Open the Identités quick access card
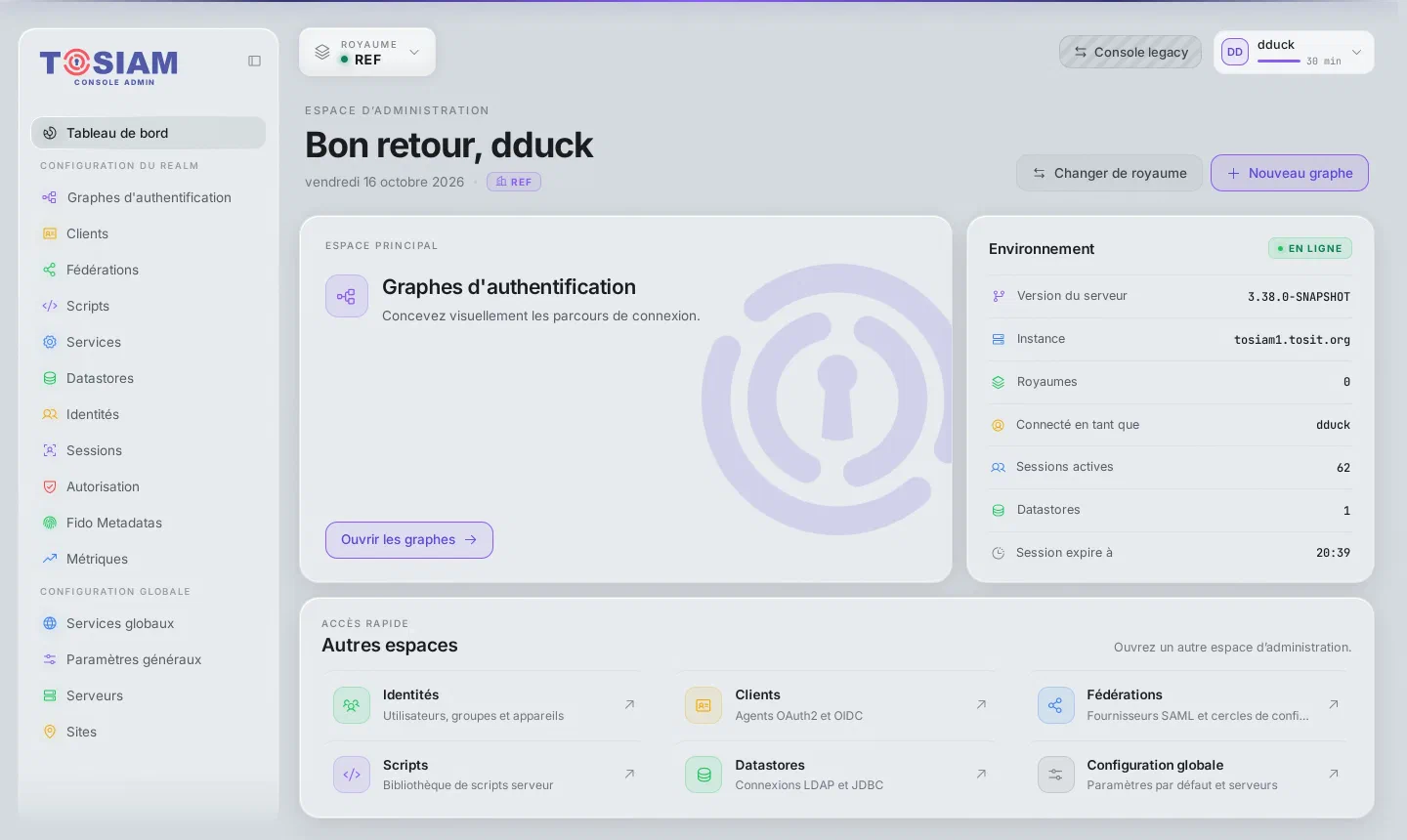 point(486,704)
